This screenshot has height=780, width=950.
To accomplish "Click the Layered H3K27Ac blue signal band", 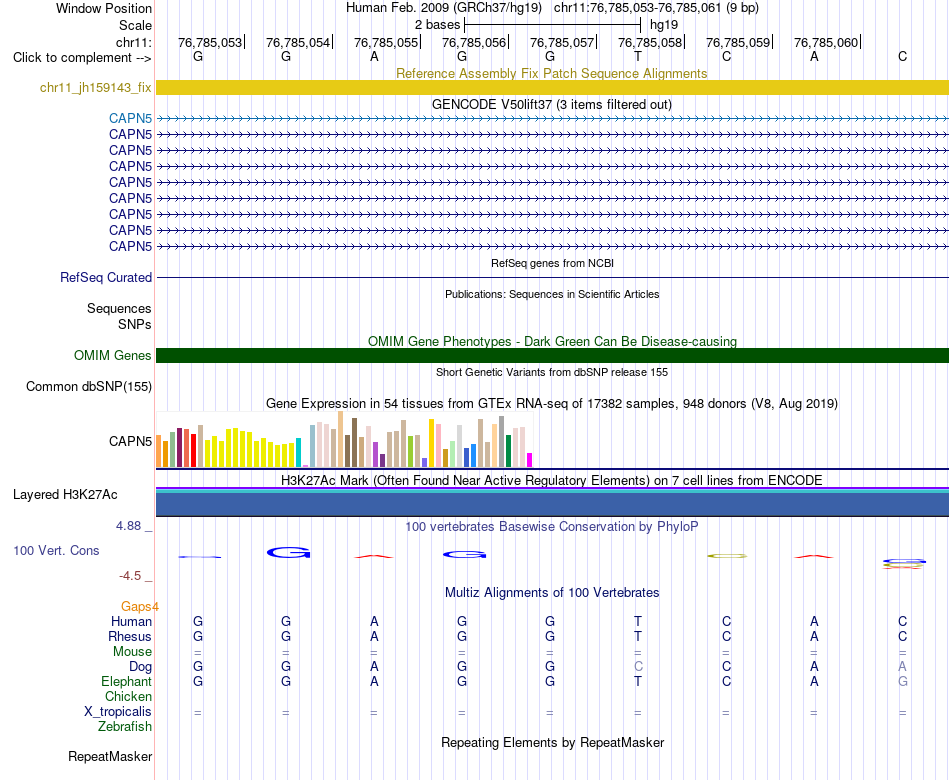I will click(552, 504).
